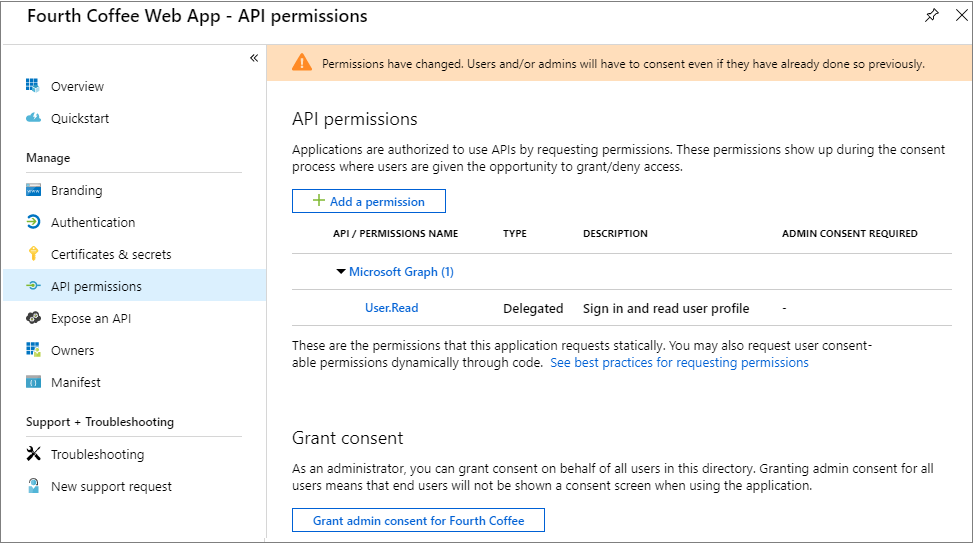Viewport: 973px width, 543px height.
Task: Click the Manage section label
Action: tap(48, 158)
